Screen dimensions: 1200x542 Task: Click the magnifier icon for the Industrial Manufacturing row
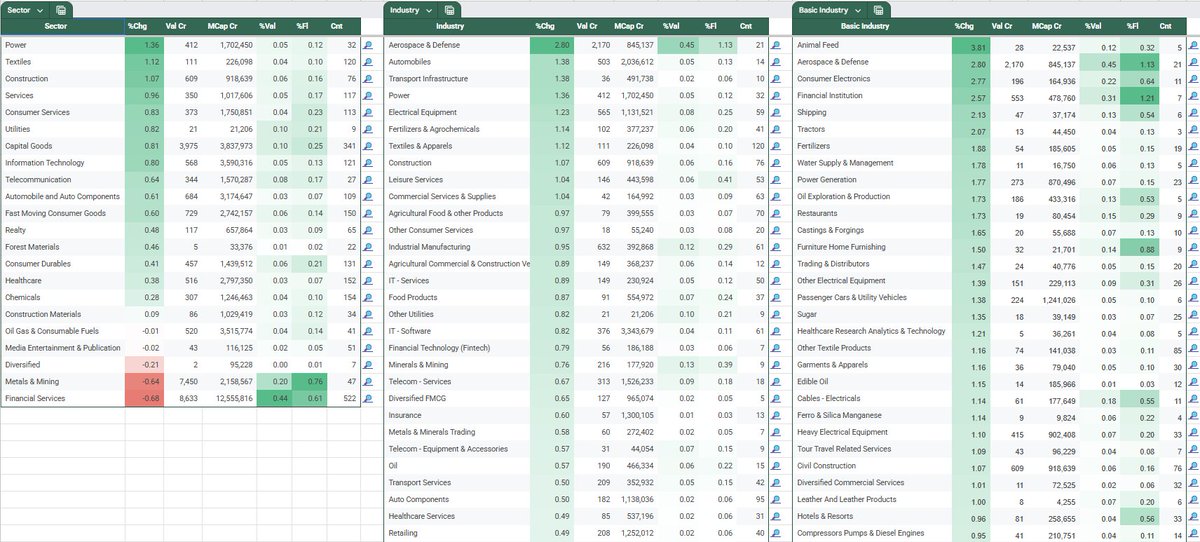[x=775, y=247]
